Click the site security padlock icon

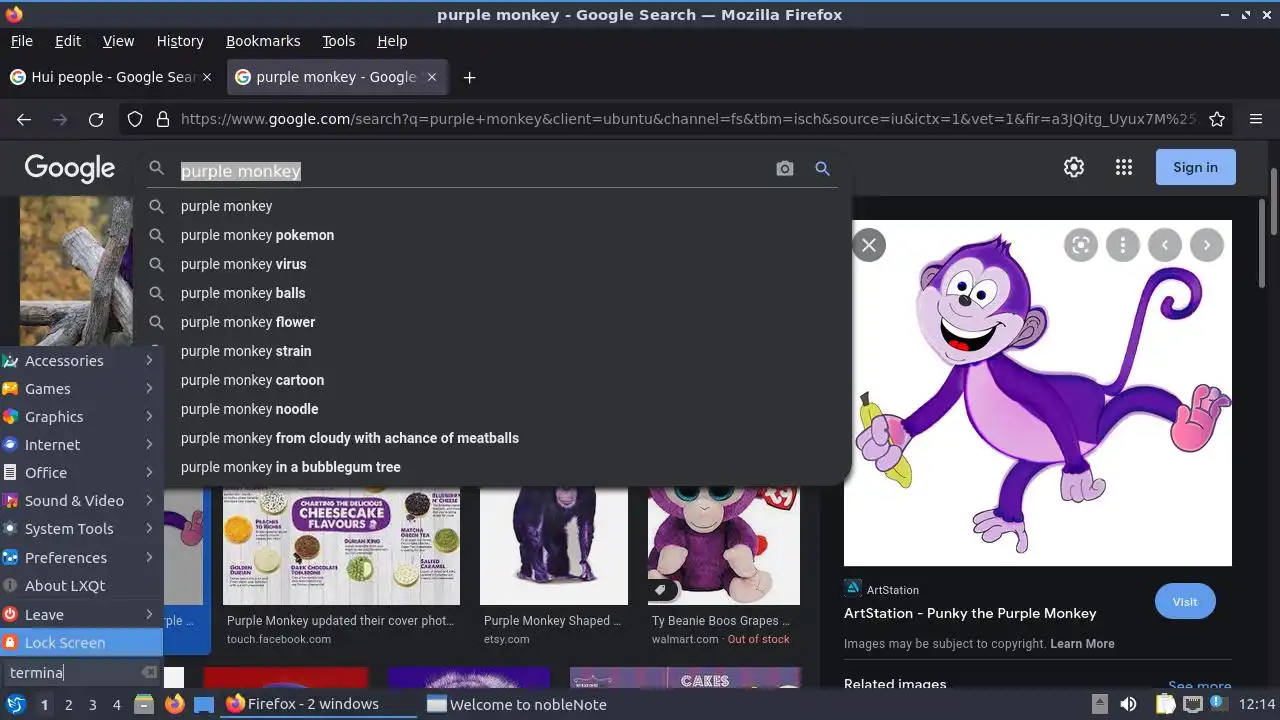pyautogui.click(x=163, y=119)
